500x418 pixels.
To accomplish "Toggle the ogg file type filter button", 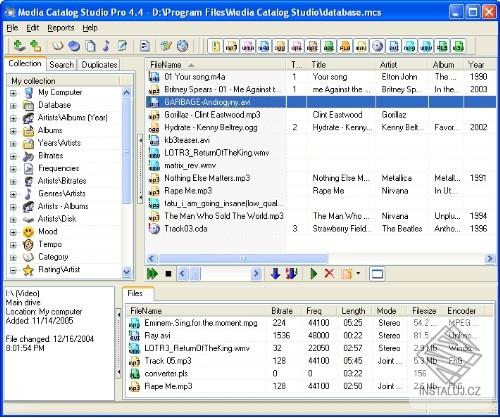I will 280,46.
